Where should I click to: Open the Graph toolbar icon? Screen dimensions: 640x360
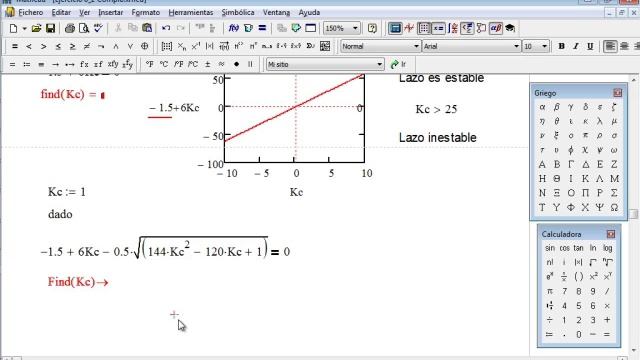[x=409, y=28]
